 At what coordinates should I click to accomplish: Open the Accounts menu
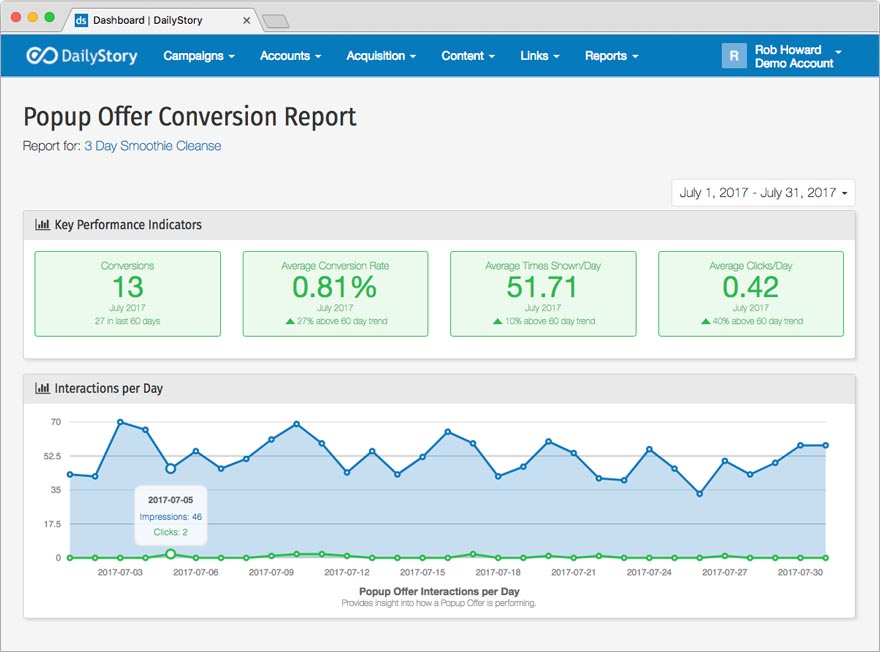point(290,56)
